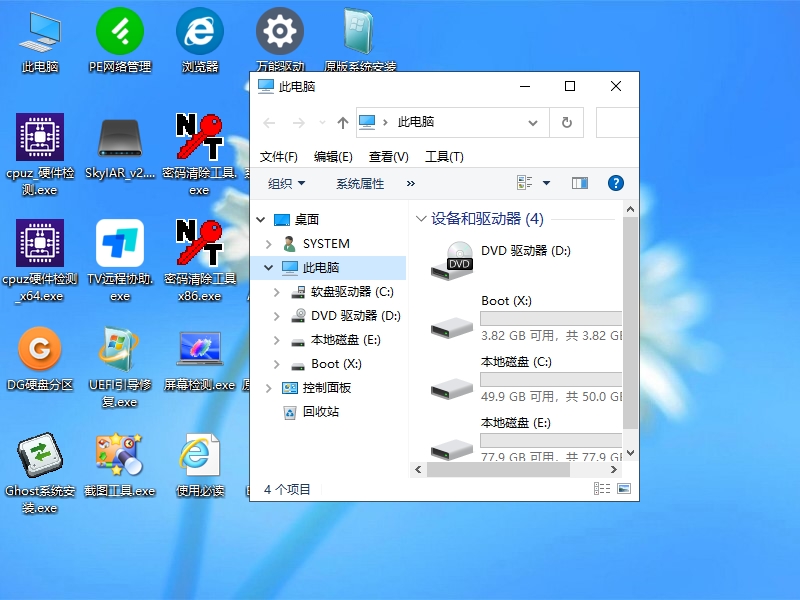
Task: Go up one folder level
Action: coord(343,122)
